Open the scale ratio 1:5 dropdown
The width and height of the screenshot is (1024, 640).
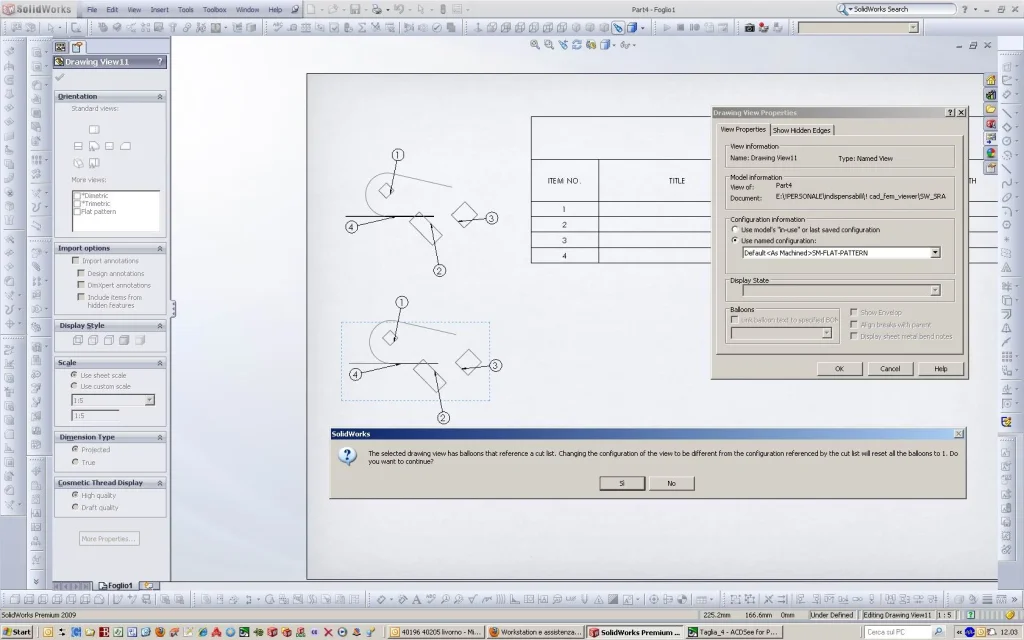149,400
